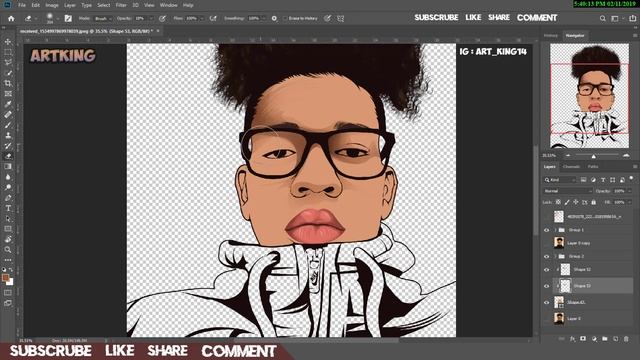640x360 pixels.
Task: Open the Flow value dropdown arrow
Action: [202, 18]
